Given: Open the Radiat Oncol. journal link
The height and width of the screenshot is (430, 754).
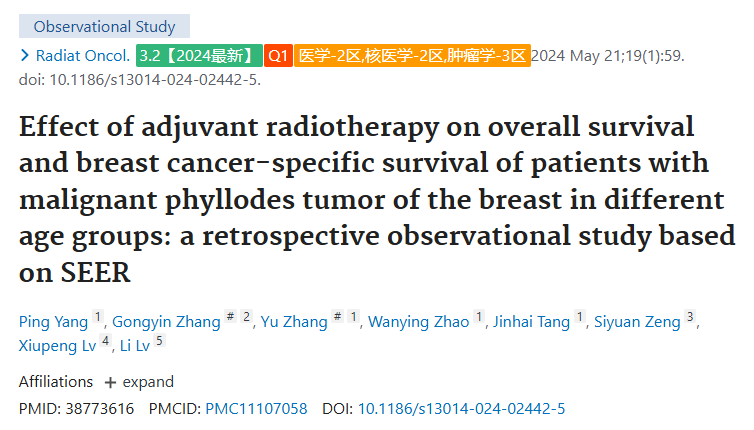Looking at the screenshot, I should [83, 56].
